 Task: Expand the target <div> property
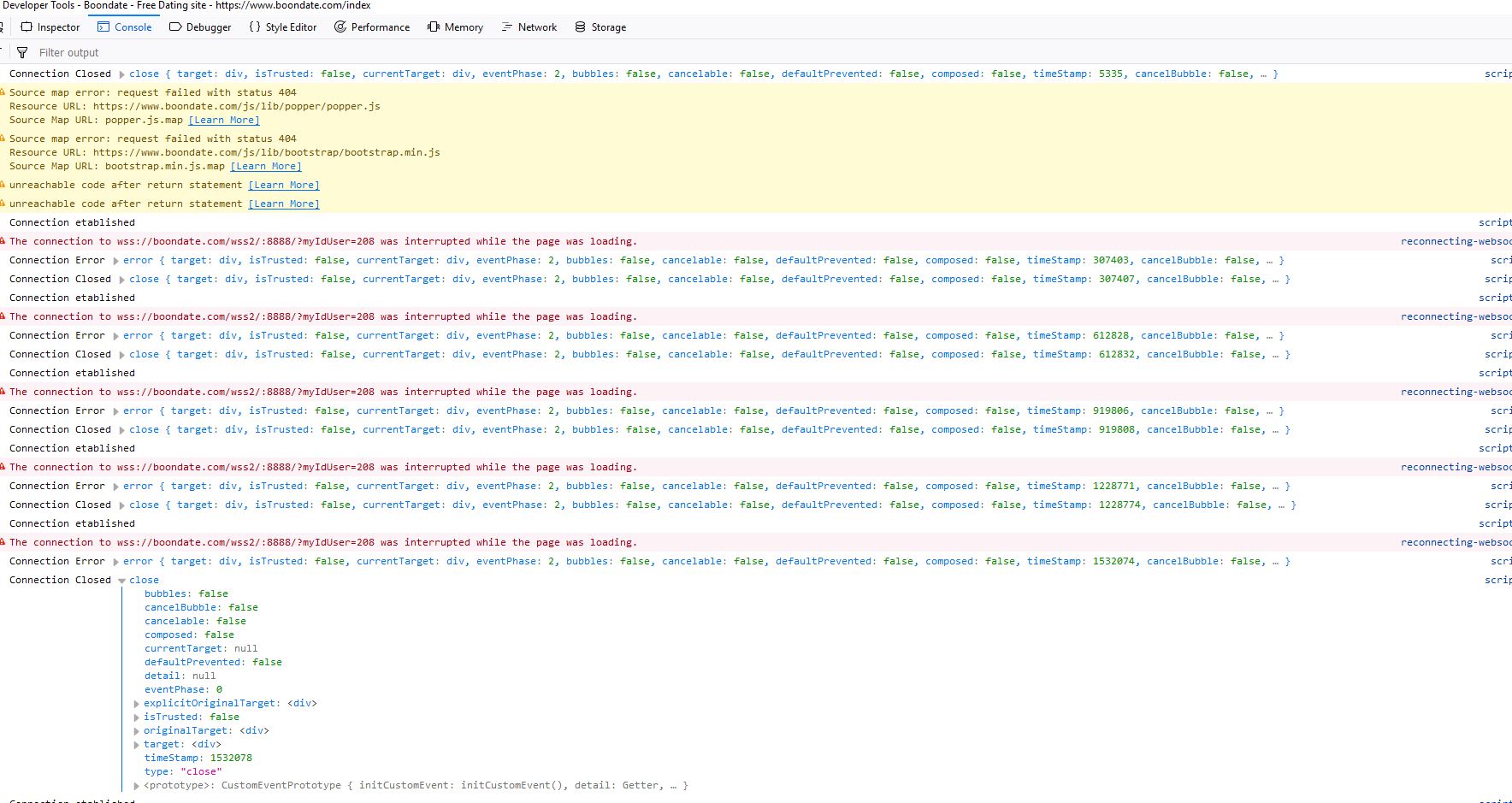coord(137,745)
